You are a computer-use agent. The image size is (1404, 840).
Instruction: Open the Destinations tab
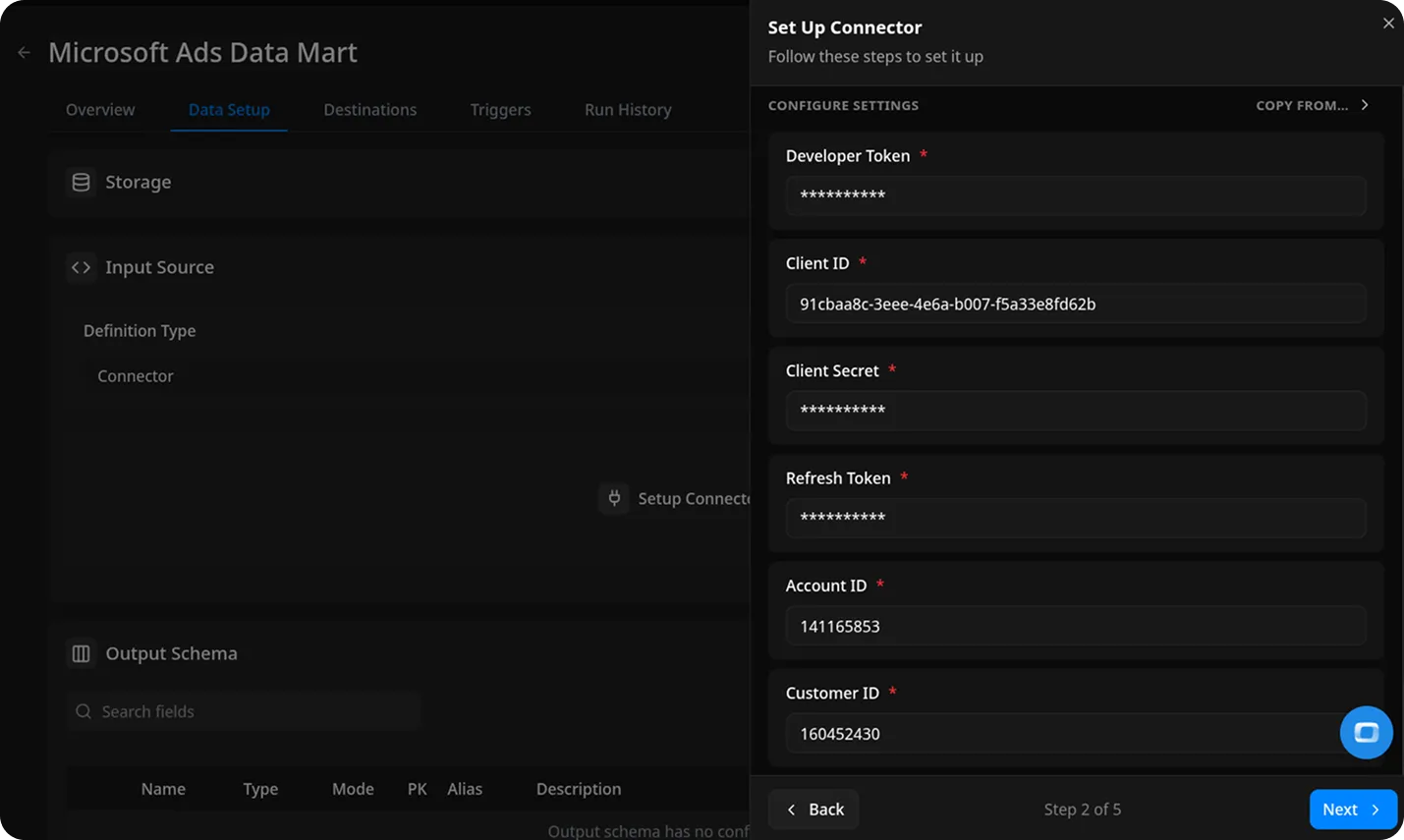point(369,110)
